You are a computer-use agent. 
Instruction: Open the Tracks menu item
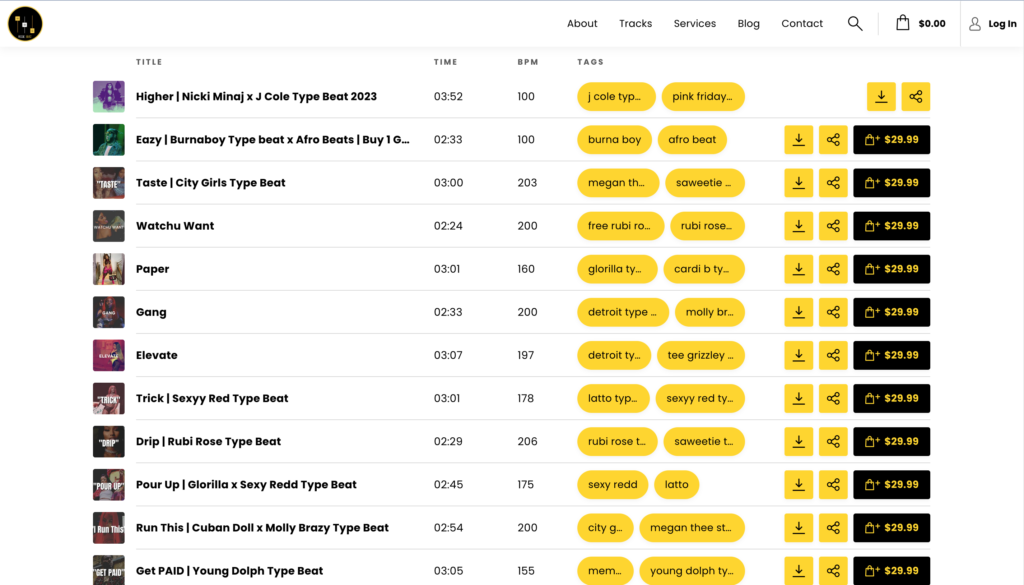pyautogui.click(x=635, y=23)
